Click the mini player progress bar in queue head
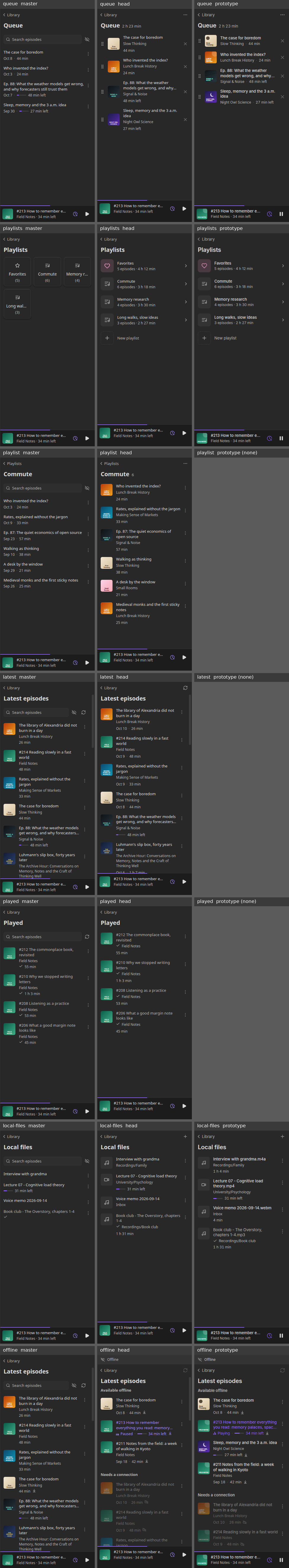This screenshot has width=289, height=1568. tap(144, 200)
